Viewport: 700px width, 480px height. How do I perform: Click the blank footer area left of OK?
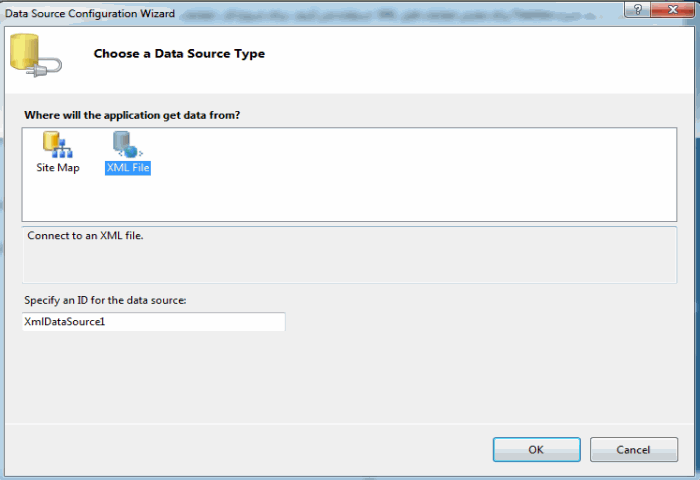click(246, 450)
